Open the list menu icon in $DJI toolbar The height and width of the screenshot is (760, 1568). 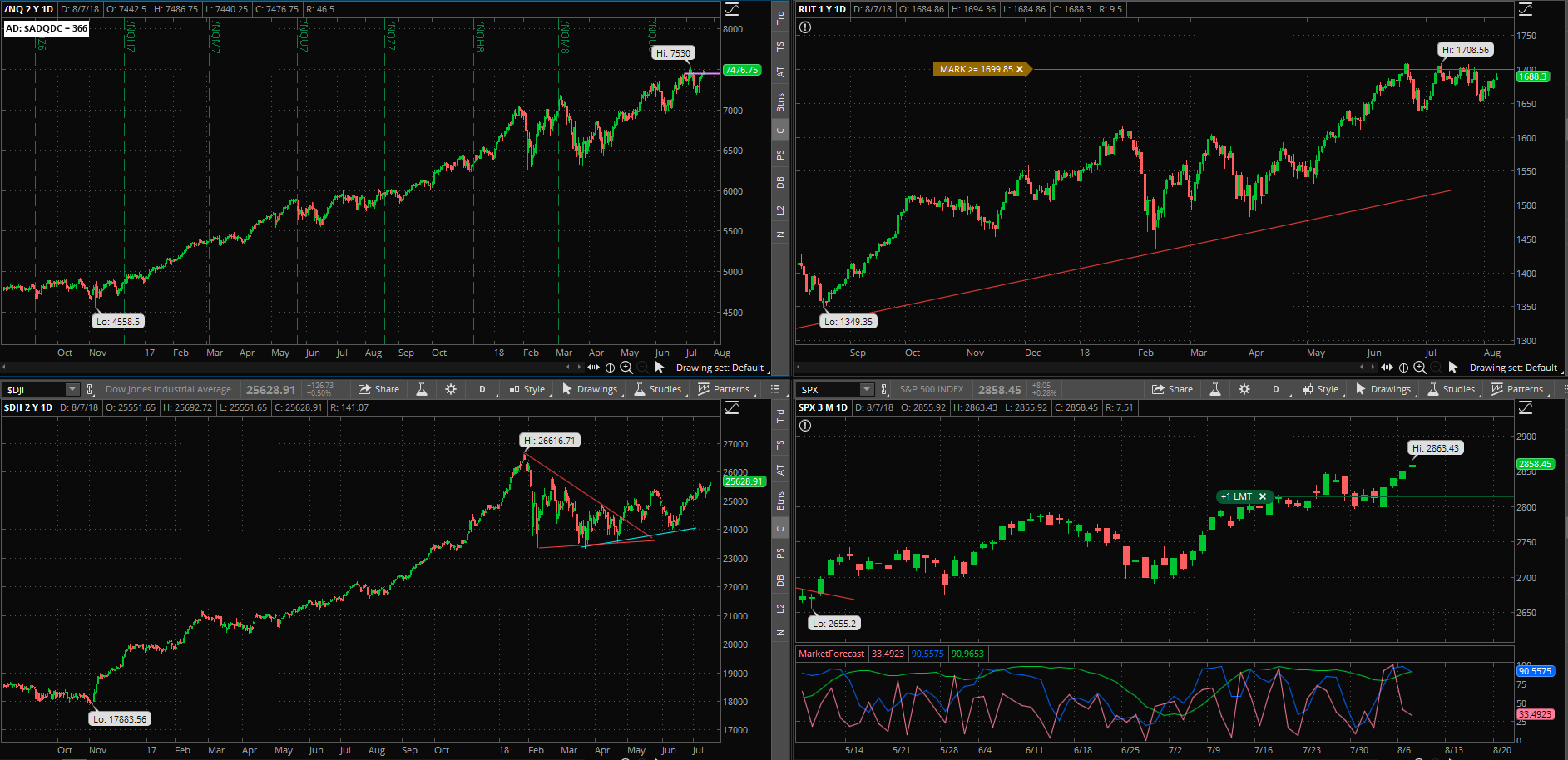775,389
